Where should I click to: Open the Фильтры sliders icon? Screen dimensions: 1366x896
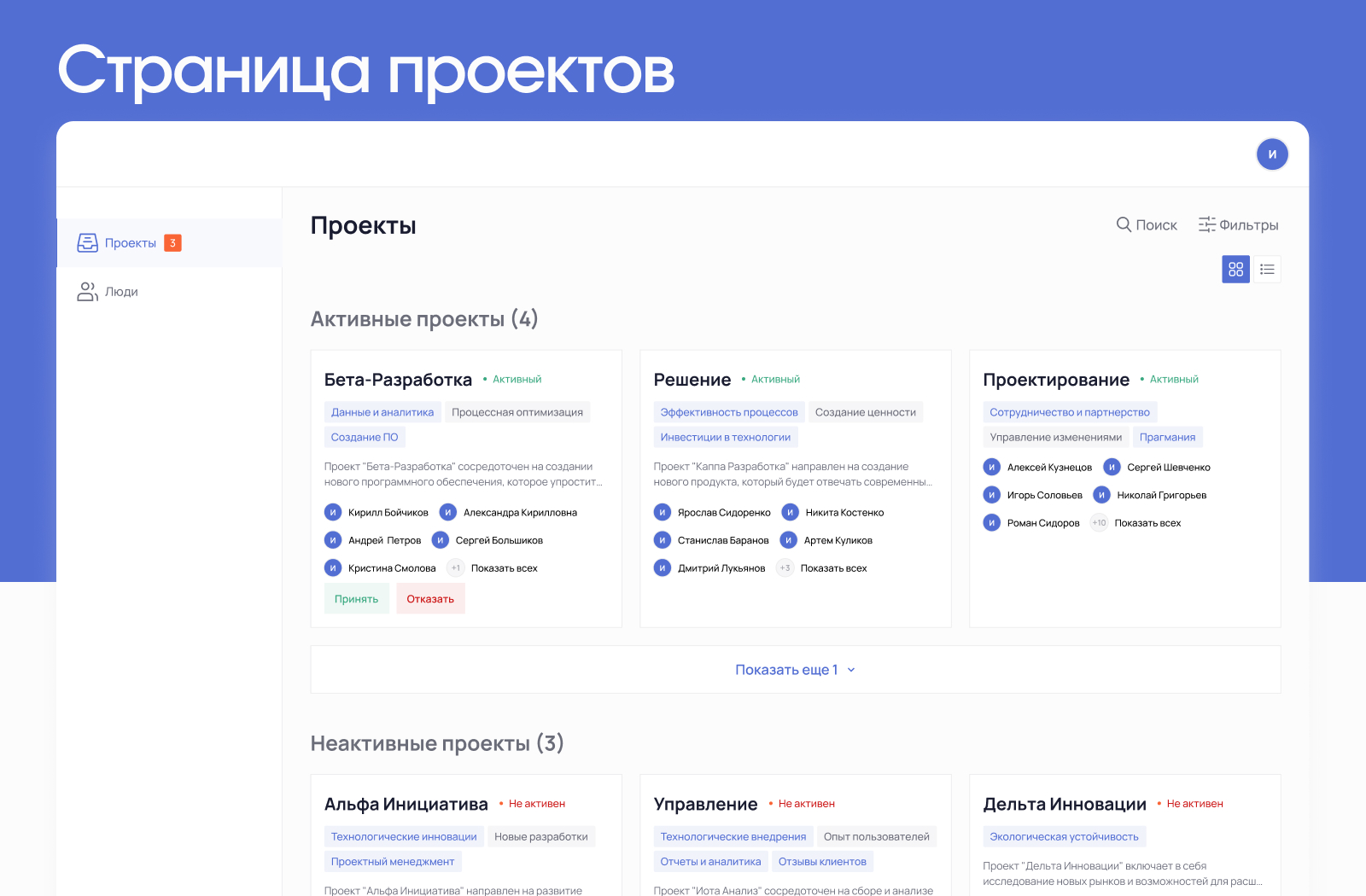pyautogui.click(x=1206, y=224)
